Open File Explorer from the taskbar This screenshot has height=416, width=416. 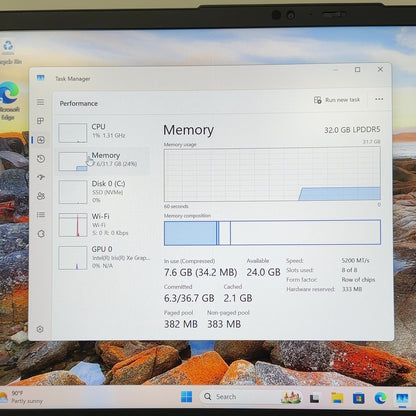(337, 398)
